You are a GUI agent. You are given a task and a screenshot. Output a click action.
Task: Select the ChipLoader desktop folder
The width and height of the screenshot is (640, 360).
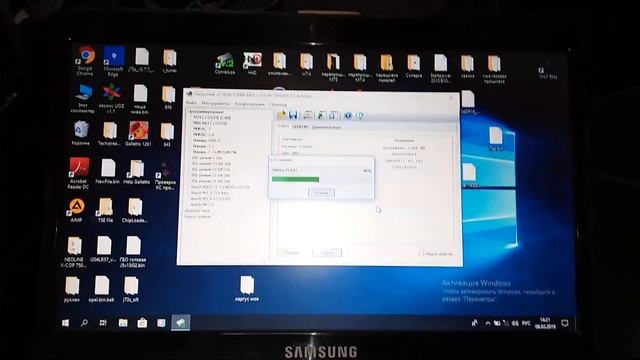[x=135, y=210]
